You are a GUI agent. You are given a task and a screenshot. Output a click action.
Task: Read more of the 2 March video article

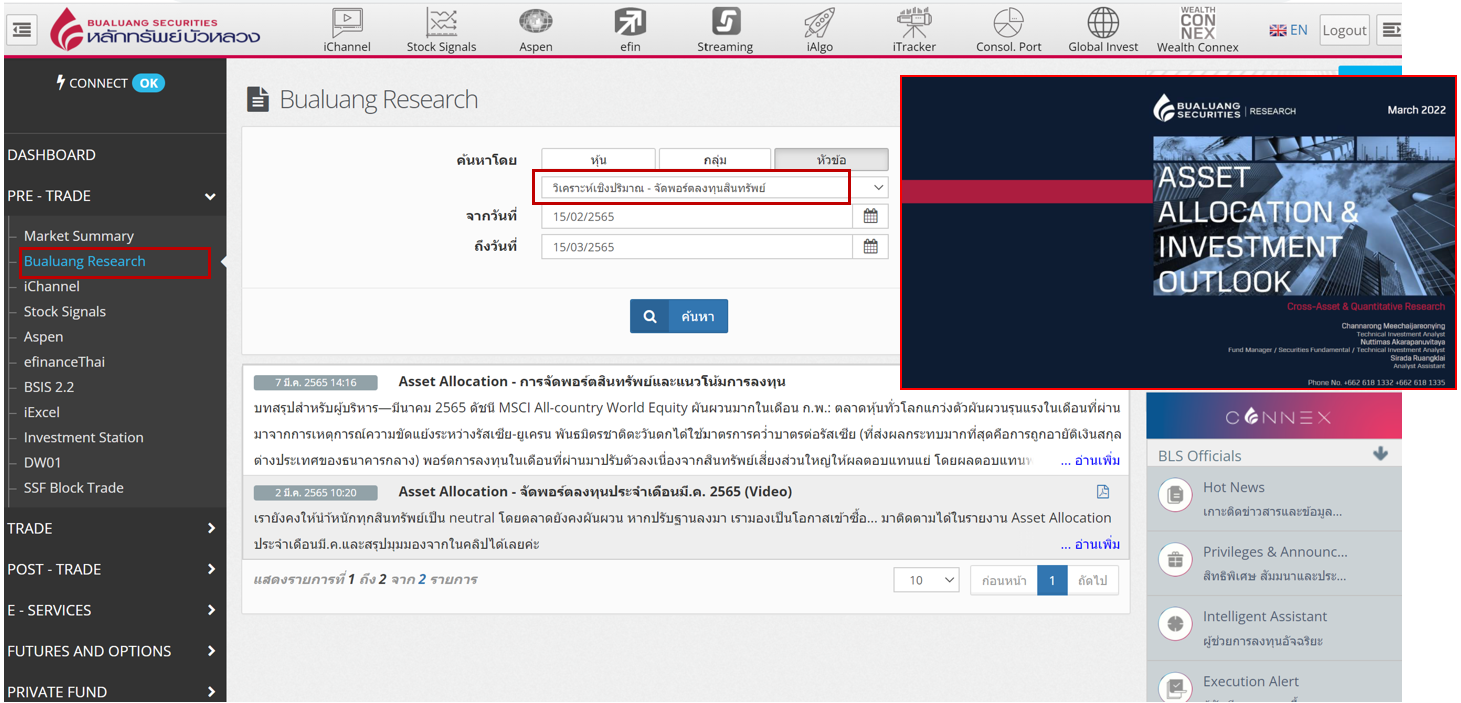coord(1090,545)
